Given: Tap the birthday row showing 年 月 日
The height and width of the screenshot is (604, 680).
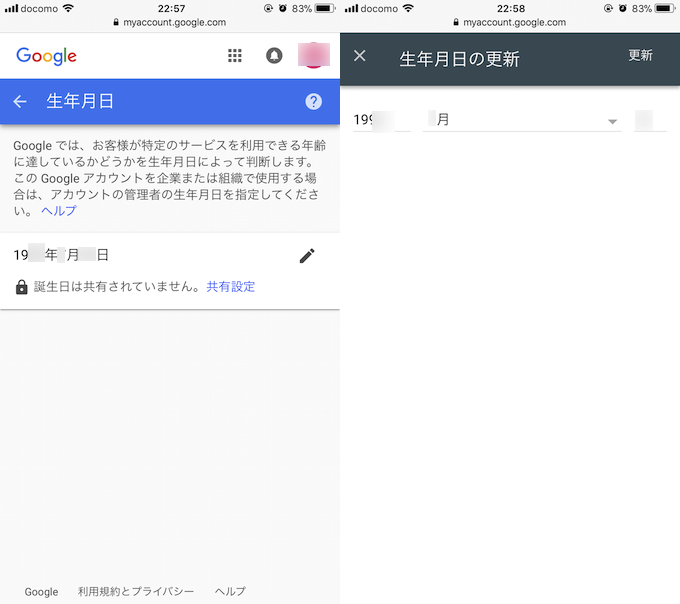Looking at the screenshot, I should pyautogui.click(x=150, y=256).
